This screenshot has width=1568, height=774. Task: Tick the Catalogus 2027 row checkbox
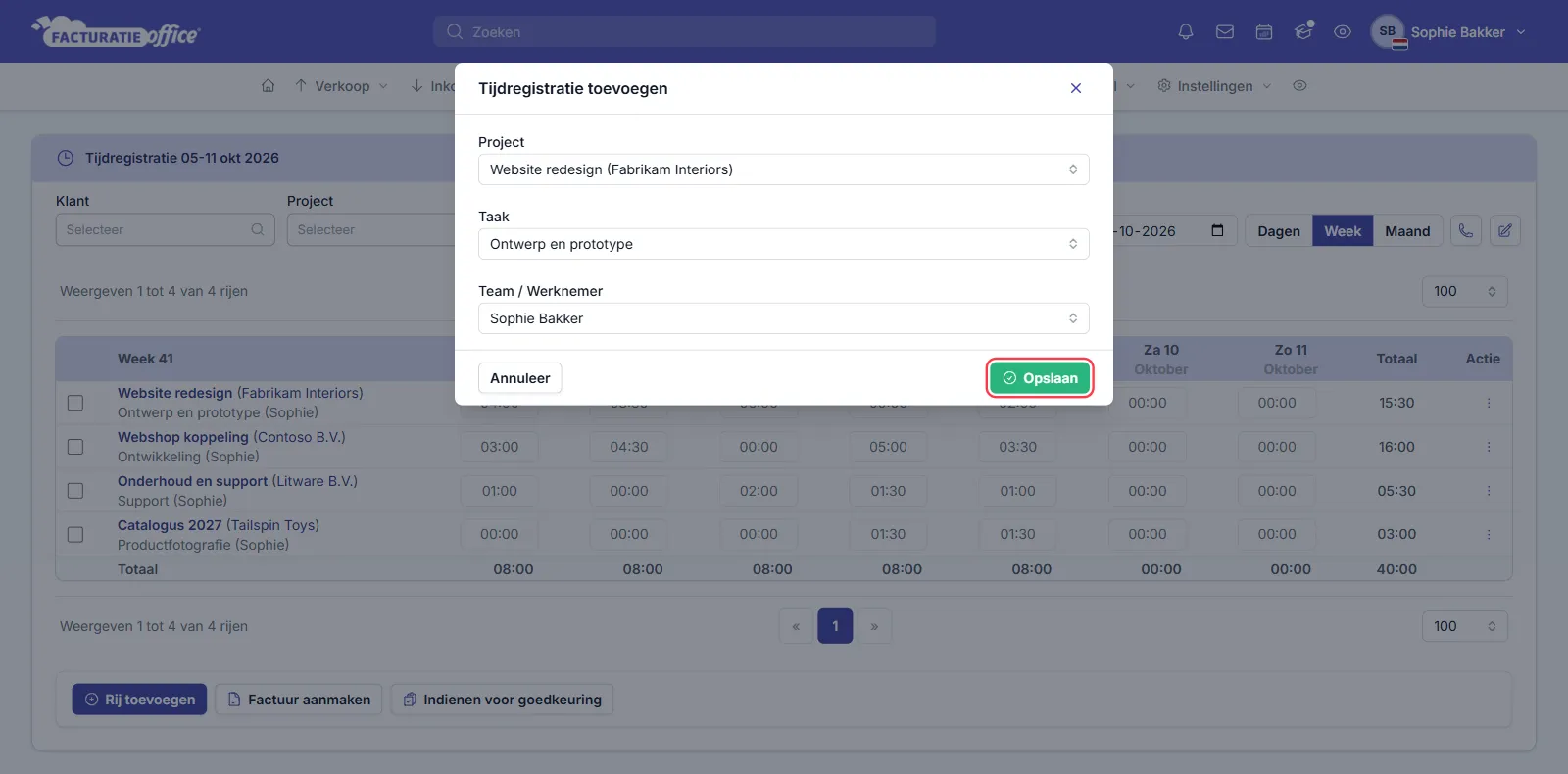(x=75, y=535)
